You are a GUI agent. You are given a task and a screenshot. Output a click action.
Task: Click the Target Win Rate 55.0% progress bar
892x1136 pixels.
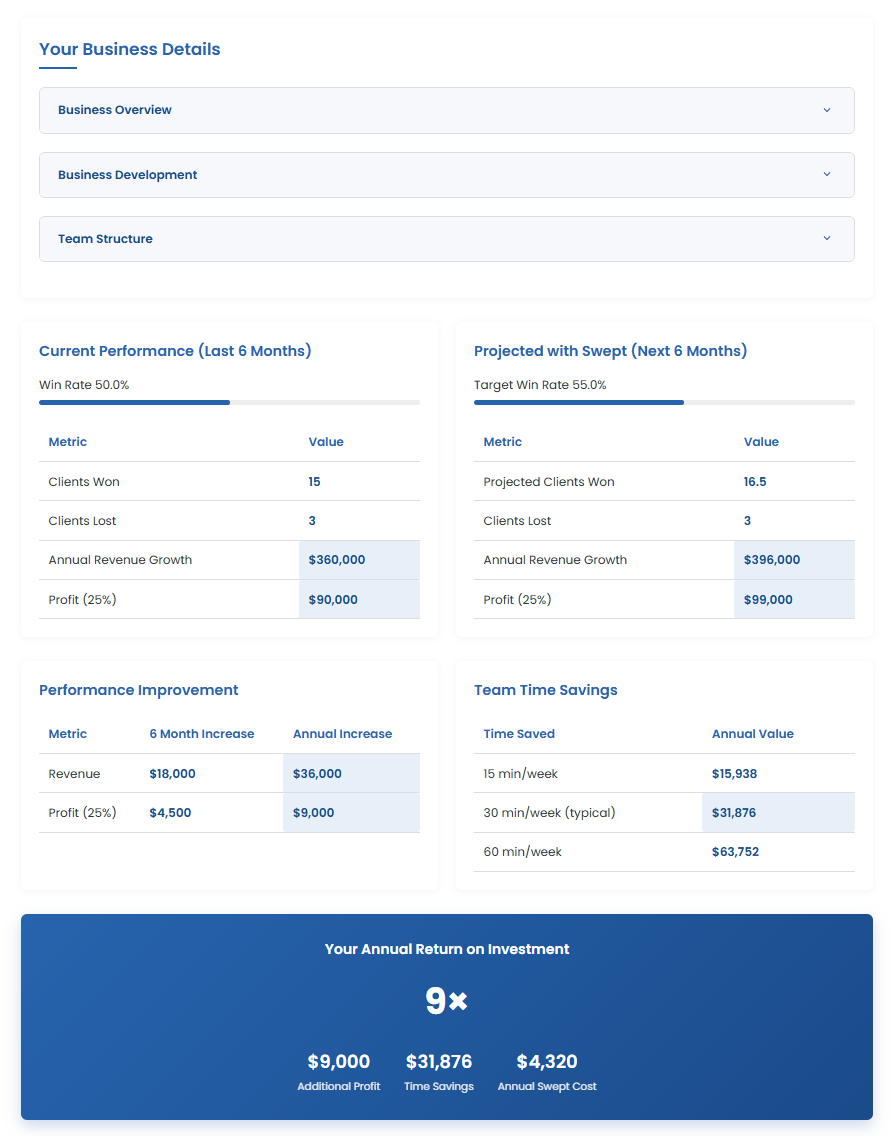(x=664, y=402)
